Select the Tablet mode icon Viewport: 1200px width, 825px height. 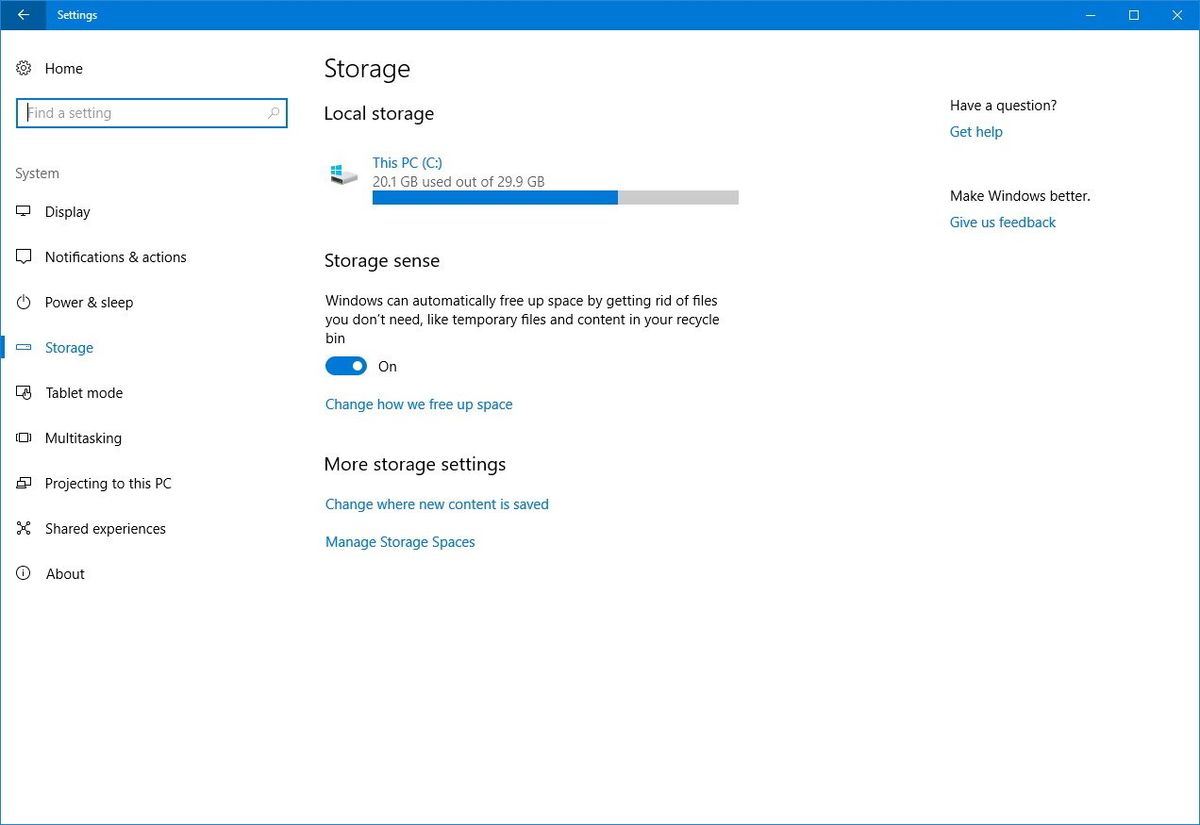[24, 393]
